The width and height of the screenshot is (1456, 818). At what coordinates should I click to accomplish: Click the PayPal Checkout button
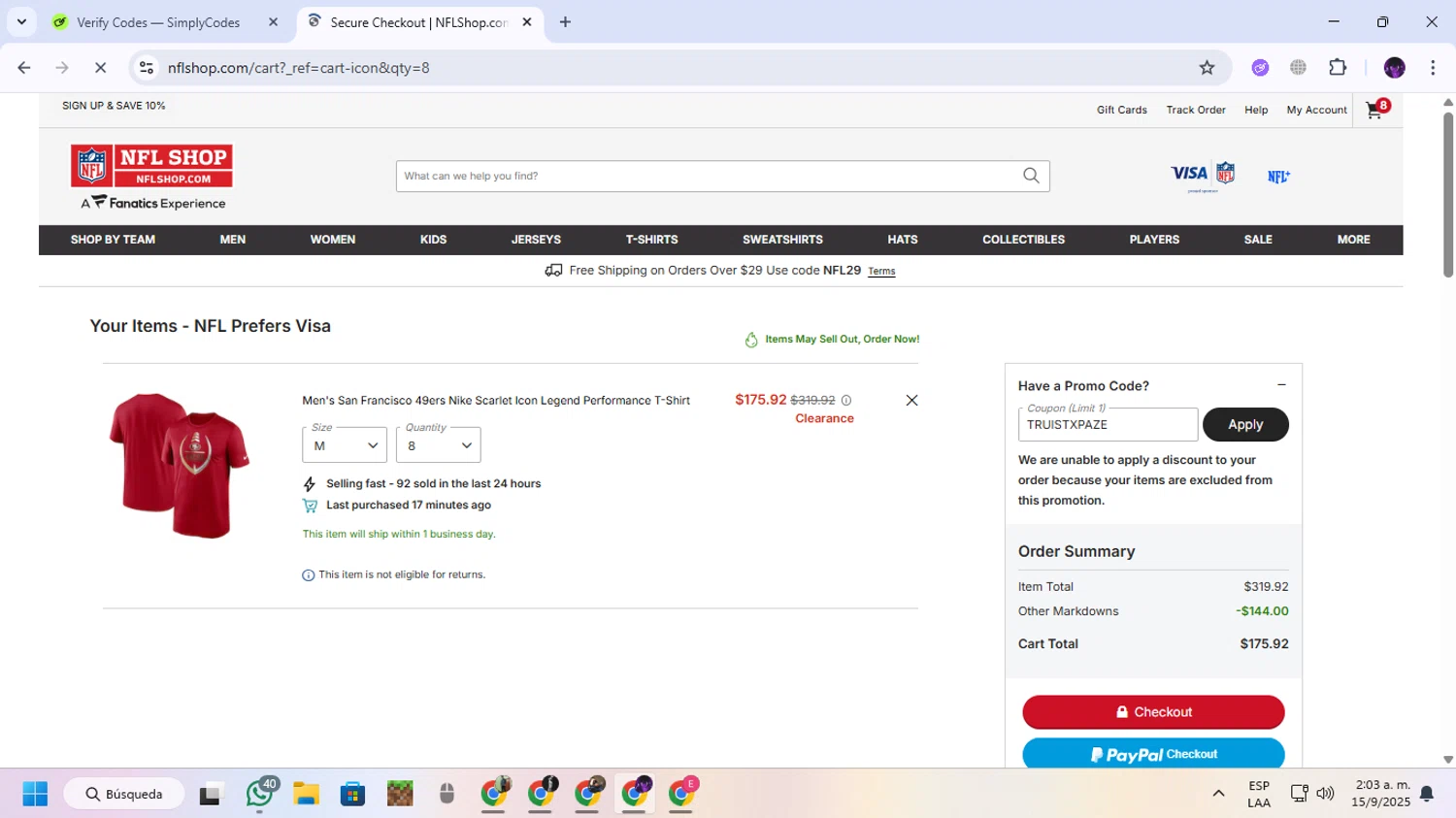click(x=1153, y=754)
